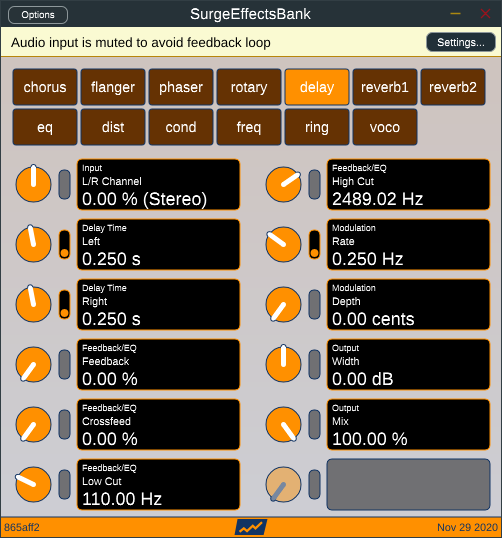This screenshot has width=502, height=538.
Task: Click the Modulation Depth knob
Action: [x=283, y=304]
